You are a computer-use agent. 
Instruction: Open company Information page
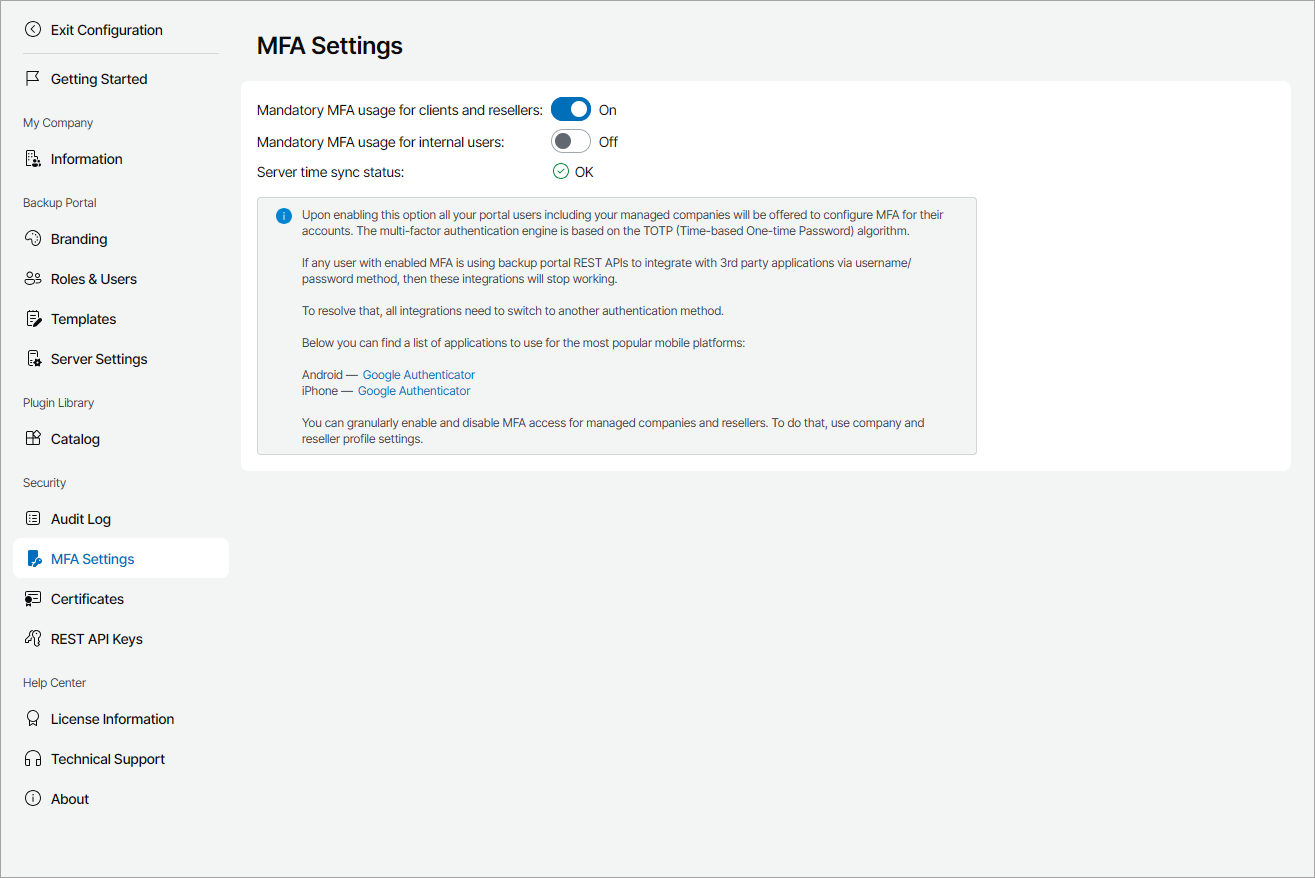[x=86, y=159]
